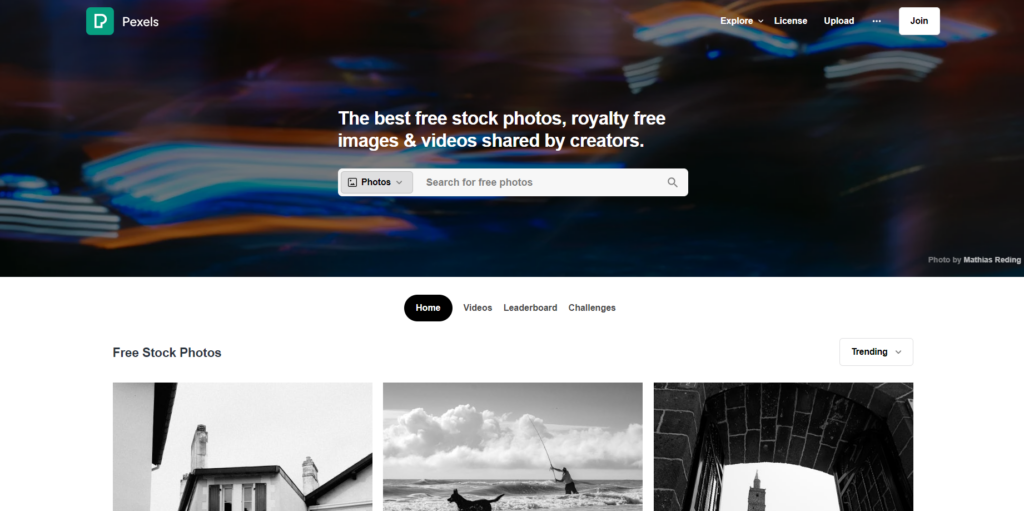
Task: Open the Leaderboard tab
Action: pos(530,308)
